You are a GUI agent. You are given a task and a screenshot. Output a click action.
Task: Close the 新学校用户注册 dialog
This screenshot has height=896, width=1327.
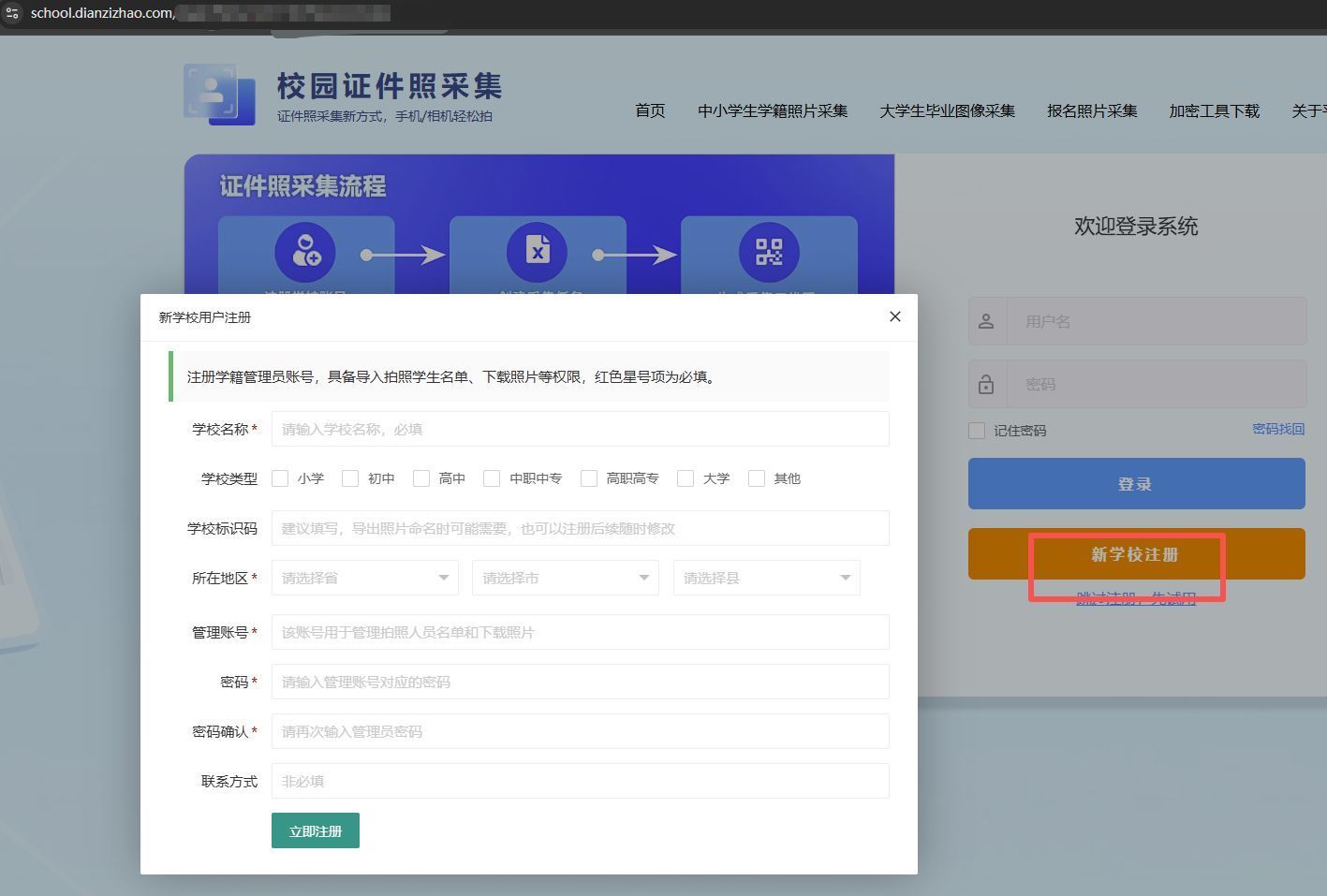click(x=894, y=316)
